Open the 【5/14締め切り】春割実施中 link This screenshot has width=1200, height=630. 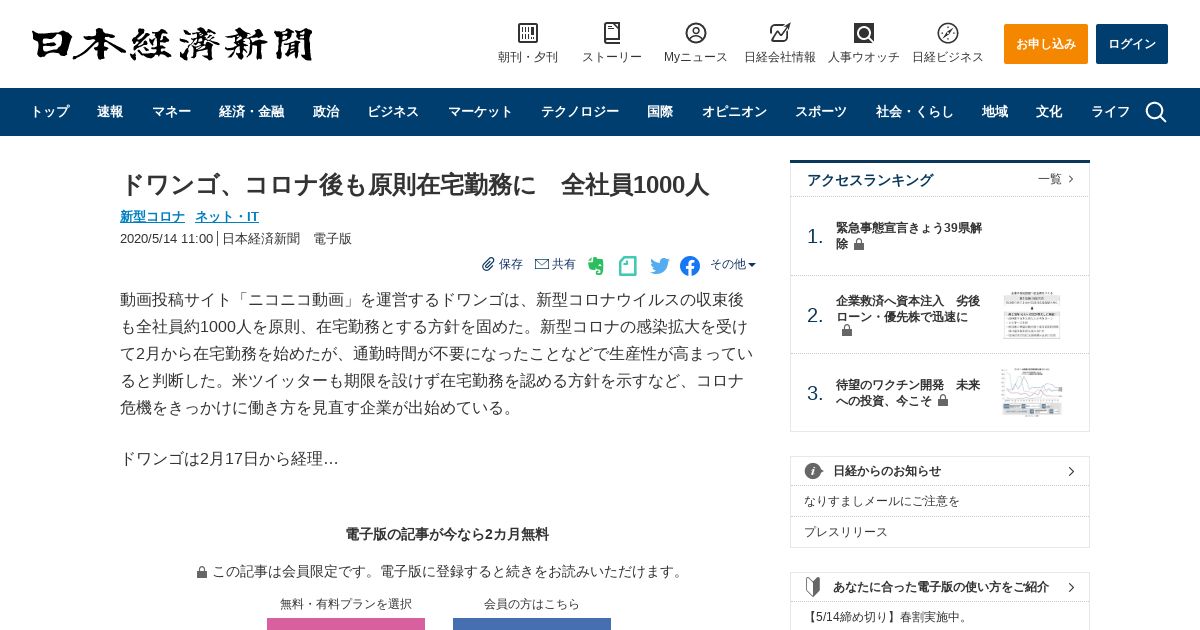pos(887,617)
